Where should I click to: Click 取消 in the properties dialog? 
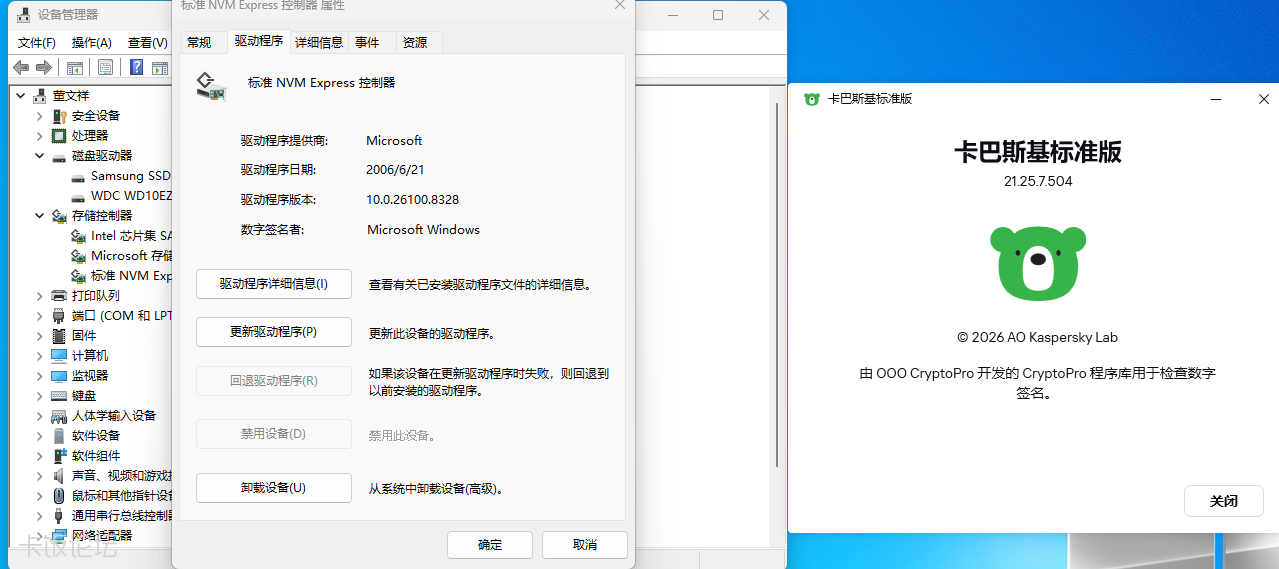coord(585,545)
